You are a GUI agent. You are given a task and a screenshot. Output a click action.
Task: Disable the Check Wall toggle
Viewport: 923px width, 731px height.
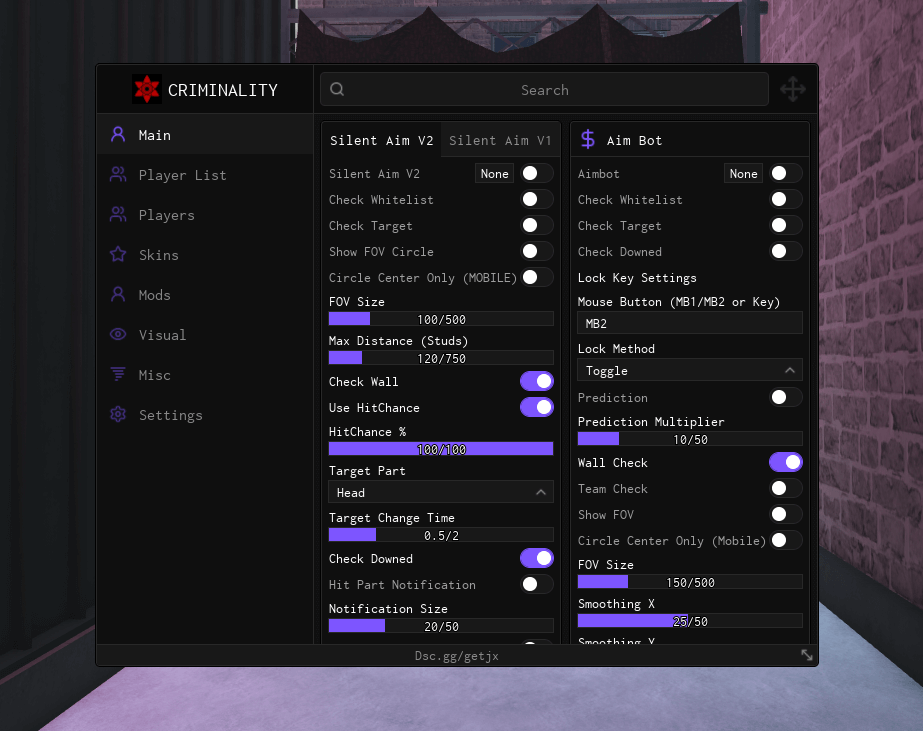(x=537, y=381)
